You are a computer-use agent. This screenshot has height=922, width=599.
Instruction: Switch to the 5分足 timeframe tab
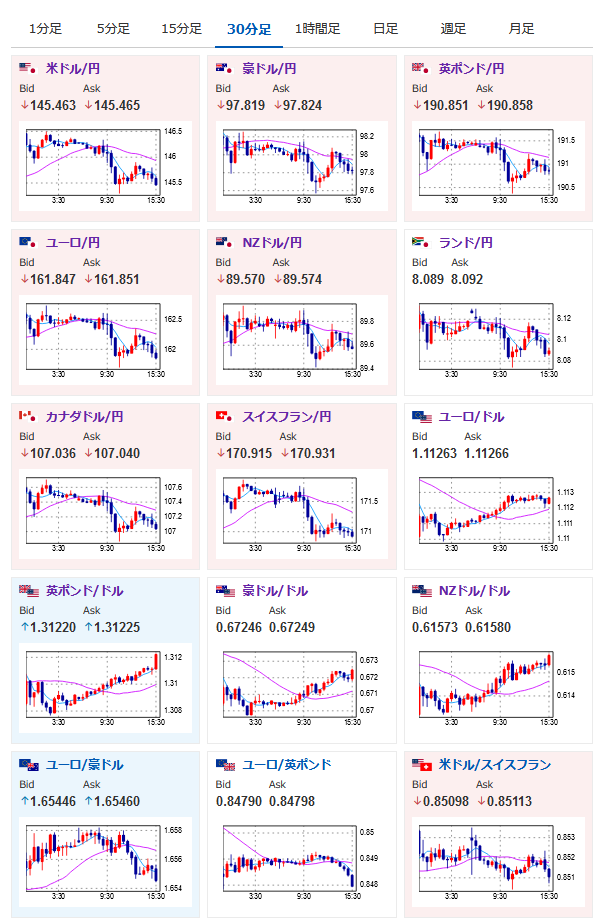pos(113,29)
